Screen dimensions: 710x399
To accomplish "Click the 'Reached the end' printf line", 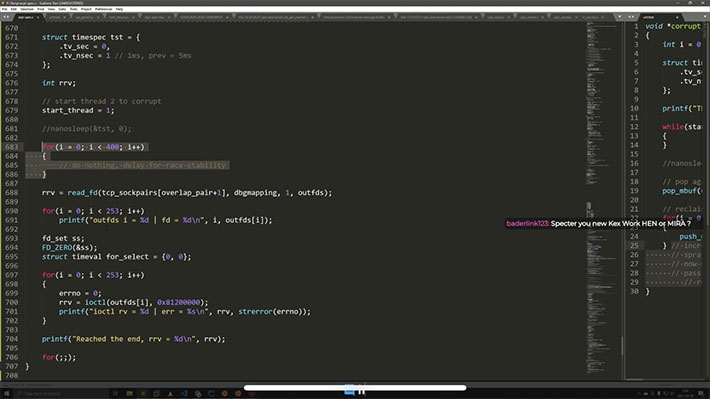I will click(x=133, y=339).
